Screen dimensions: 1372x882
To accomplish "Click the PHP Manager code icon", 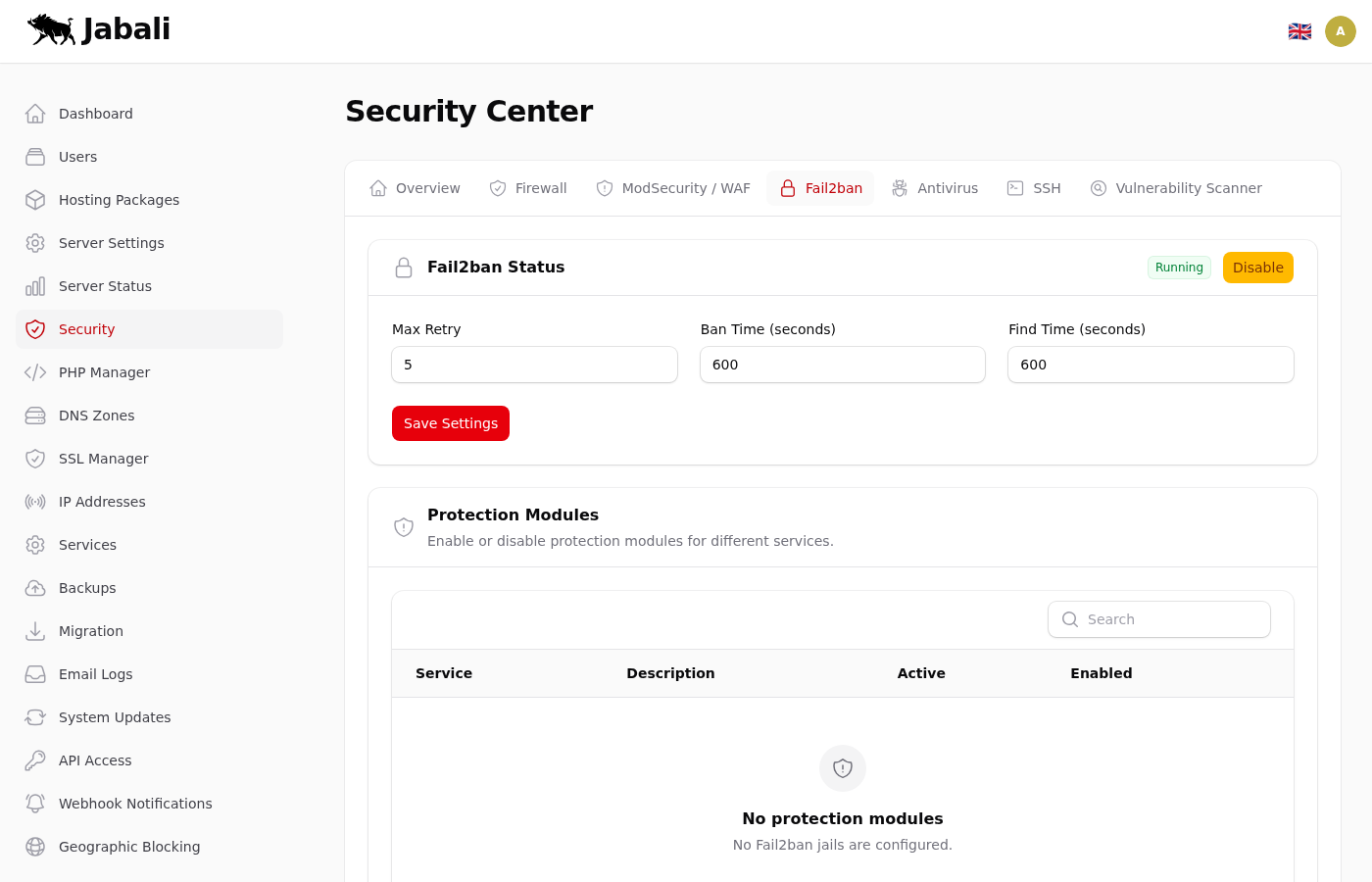I will 35,372.
